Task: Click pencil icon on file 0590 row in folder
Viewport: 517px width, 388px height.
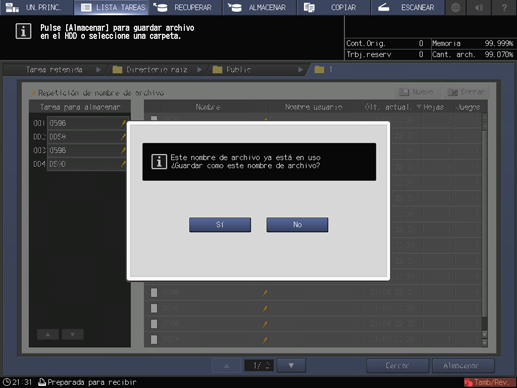Action: point(265,309)
